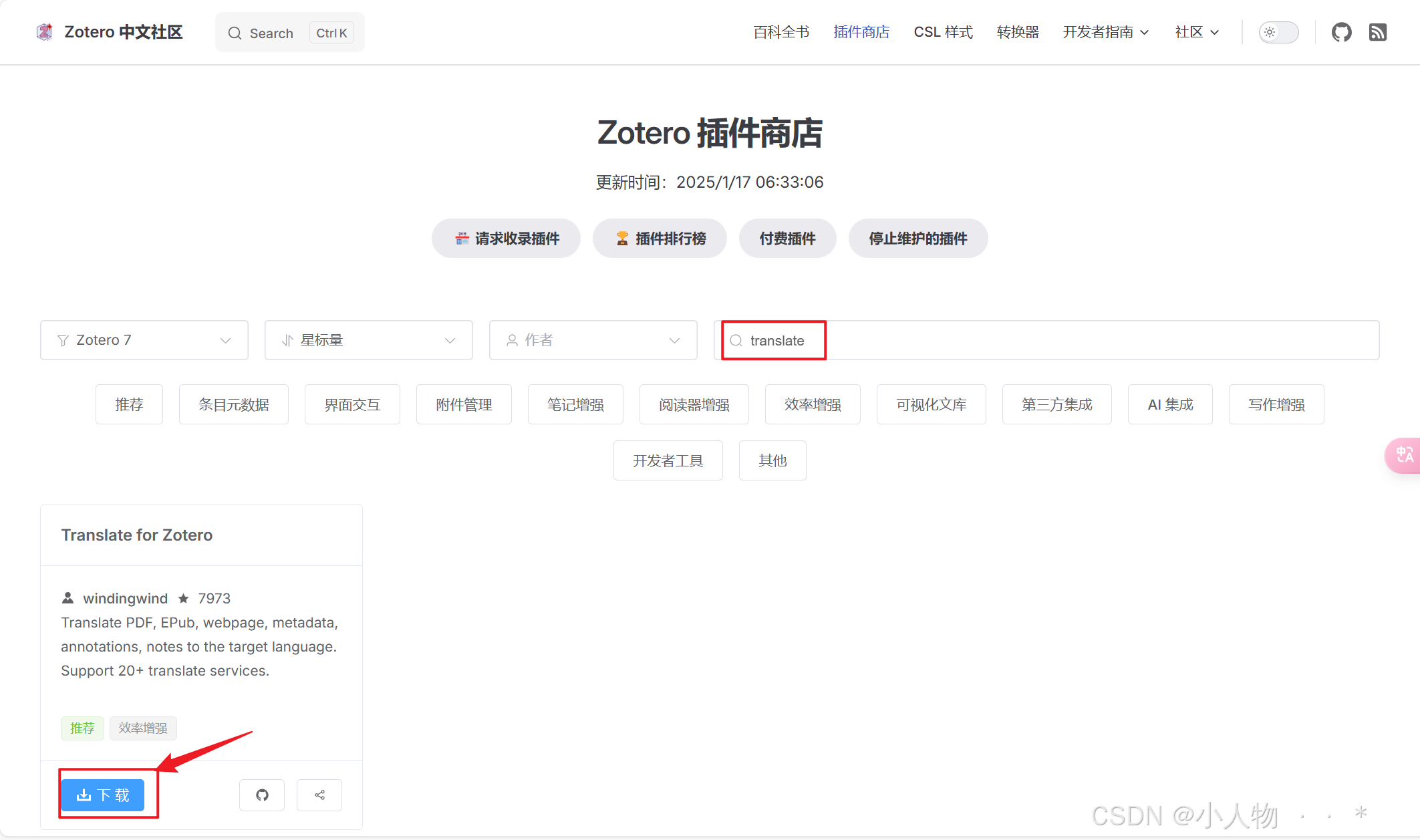Select the 开发者工具 category tag
This screenshot has width=1420, height=840.
[668, 460]
